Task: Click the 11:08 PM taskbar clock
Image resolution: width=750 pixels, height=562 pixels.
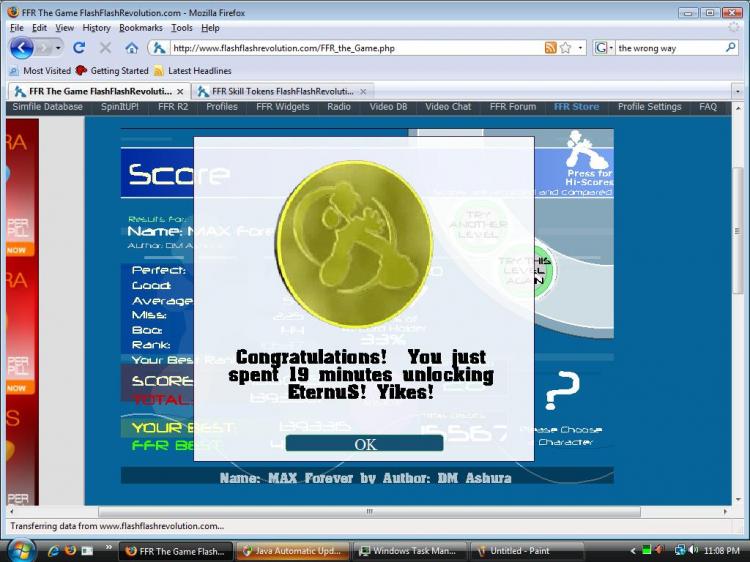Action: 722,551
